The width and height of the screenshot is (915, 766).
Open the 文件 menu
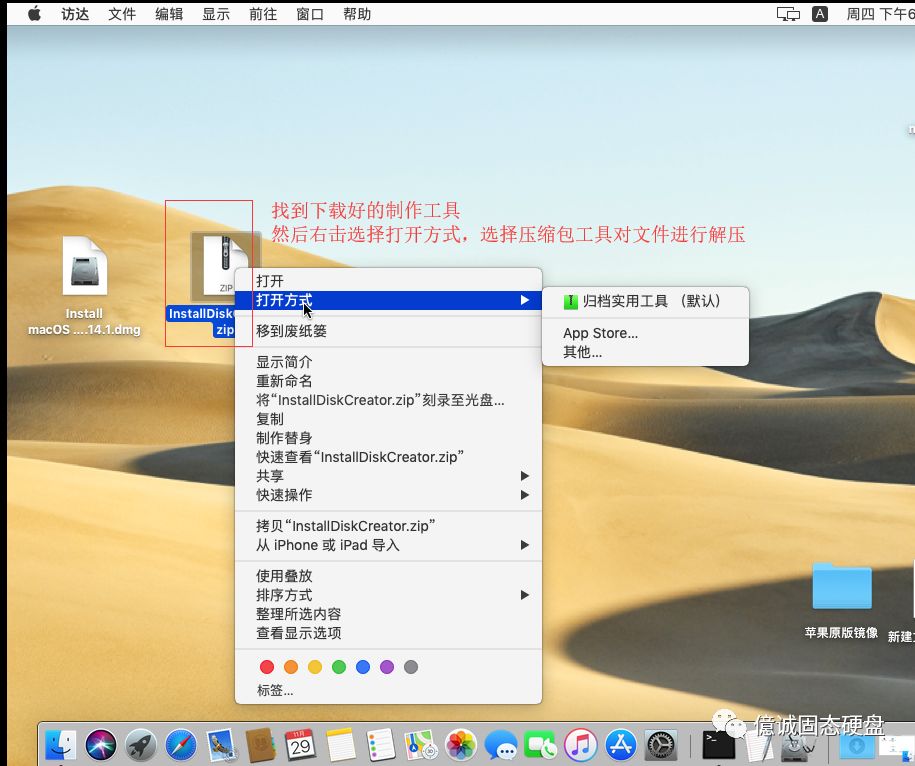point(122,14)
